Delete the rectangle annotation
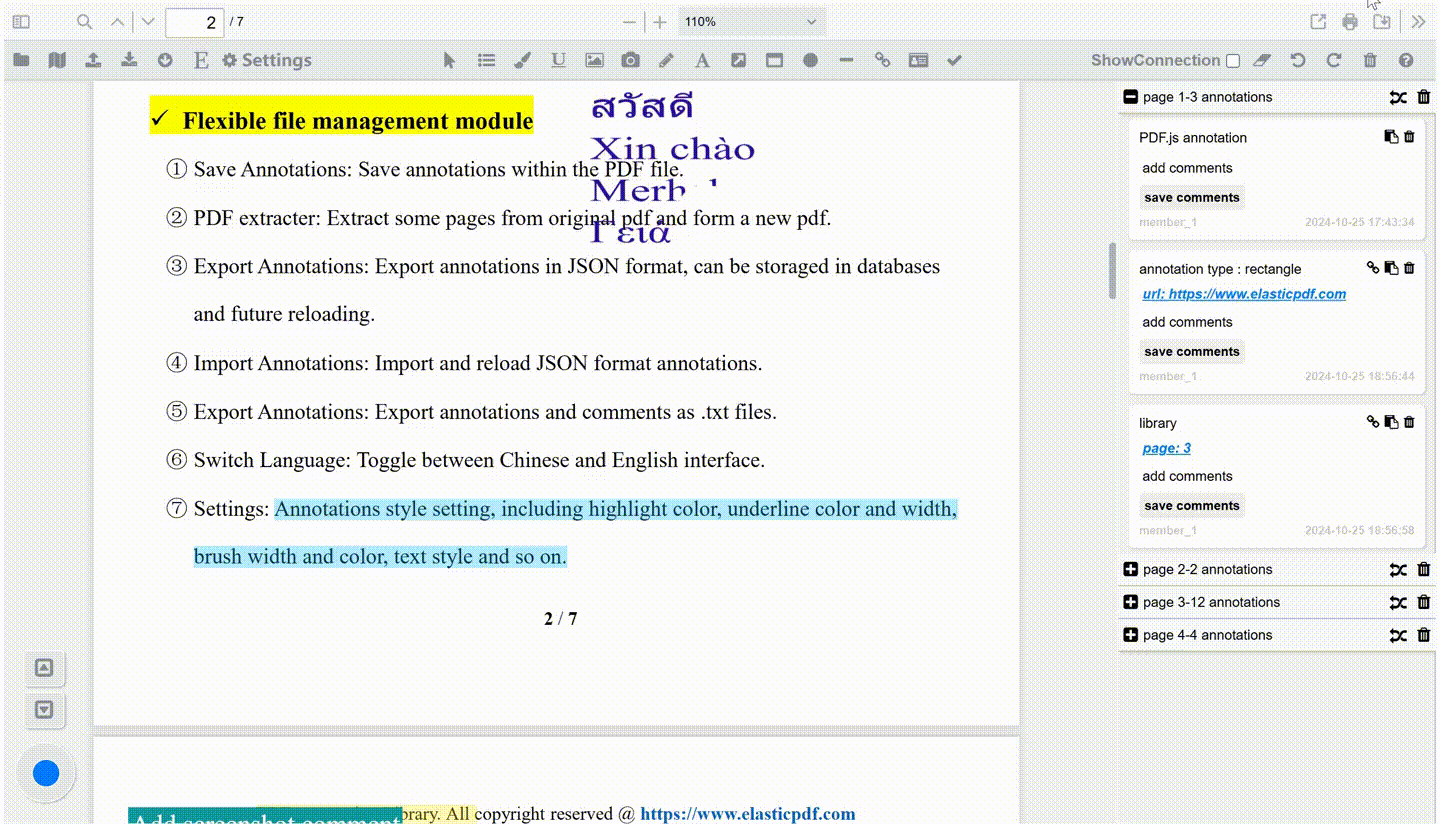1440x824 pixels. (1409, 268)
